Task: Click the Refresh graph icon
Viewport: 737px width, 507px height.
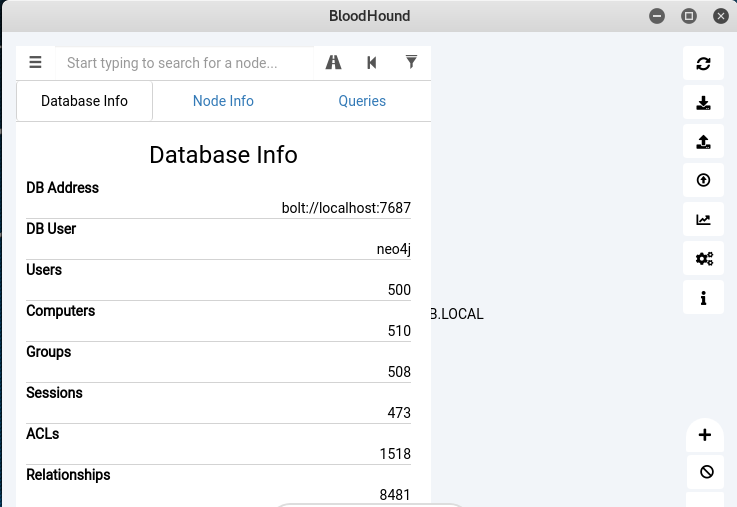Action: (x=704, y=64)
